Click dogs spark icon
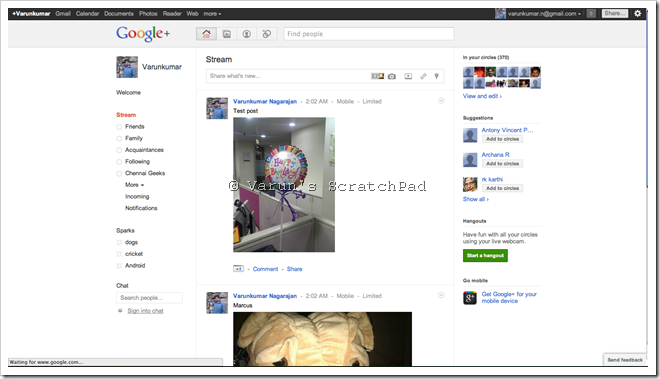The width and height of the screenshot is (660, 379). coord(120,243)
